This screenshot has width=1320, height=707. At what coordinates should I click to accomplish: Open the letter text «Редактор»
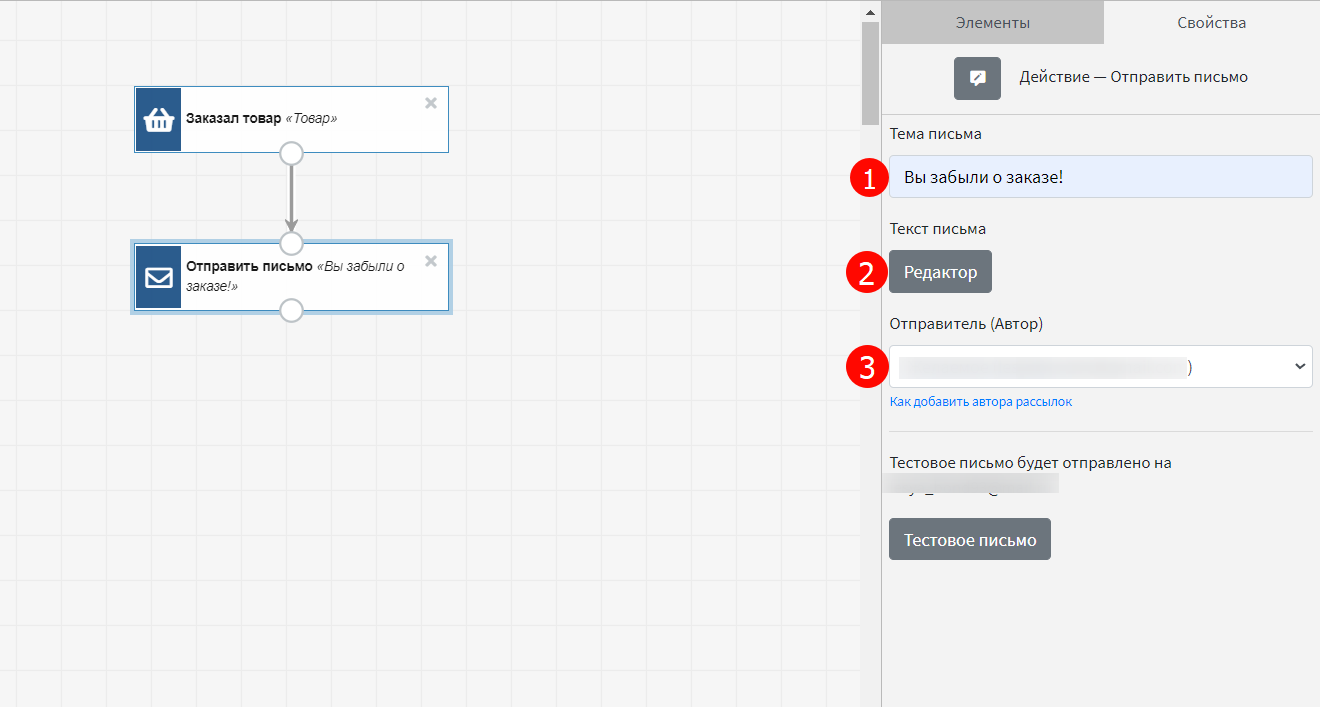coord(940,271)
